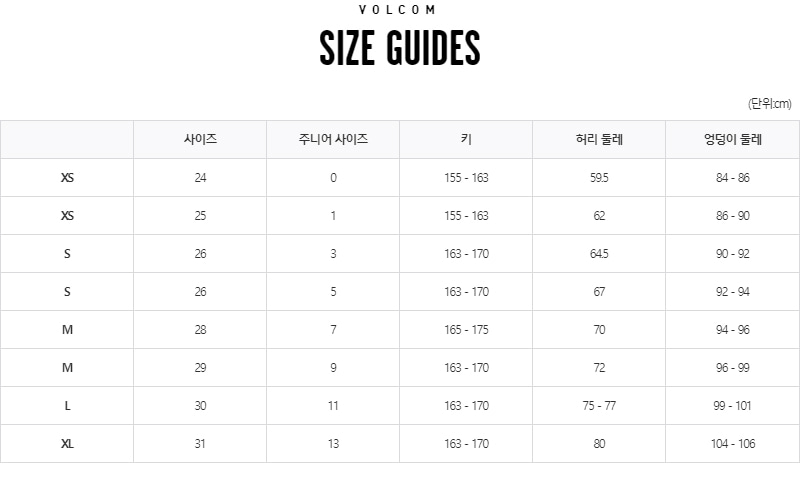Image resolution: width=800 pixels, height=489 pixels.
Task: Select the XL row label
Action: click(x=67, y=444)
